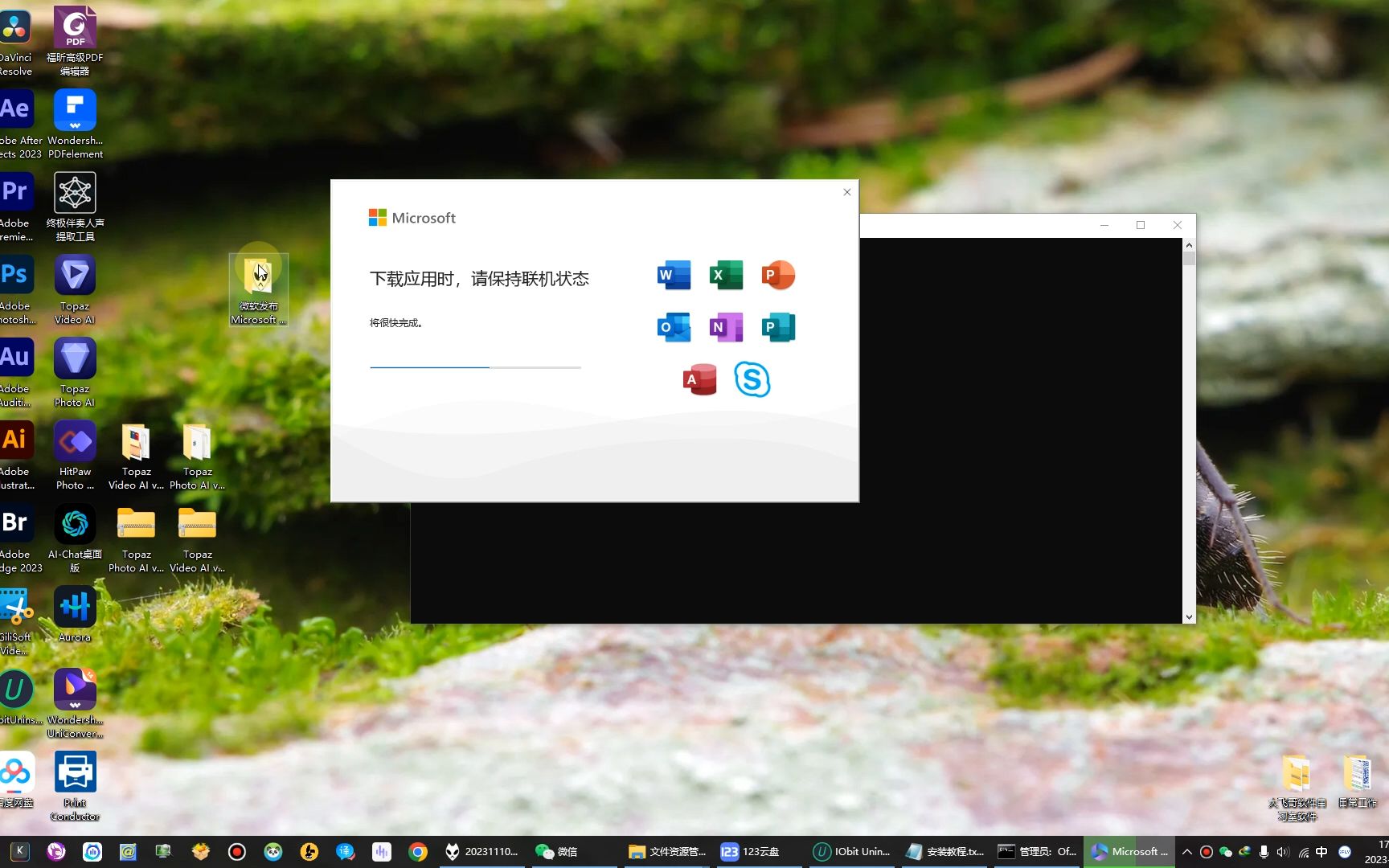This screenshot has width=1389, height=868.
Task: Click the Outlook icon in the installer
Action: [x=674, y=327]
